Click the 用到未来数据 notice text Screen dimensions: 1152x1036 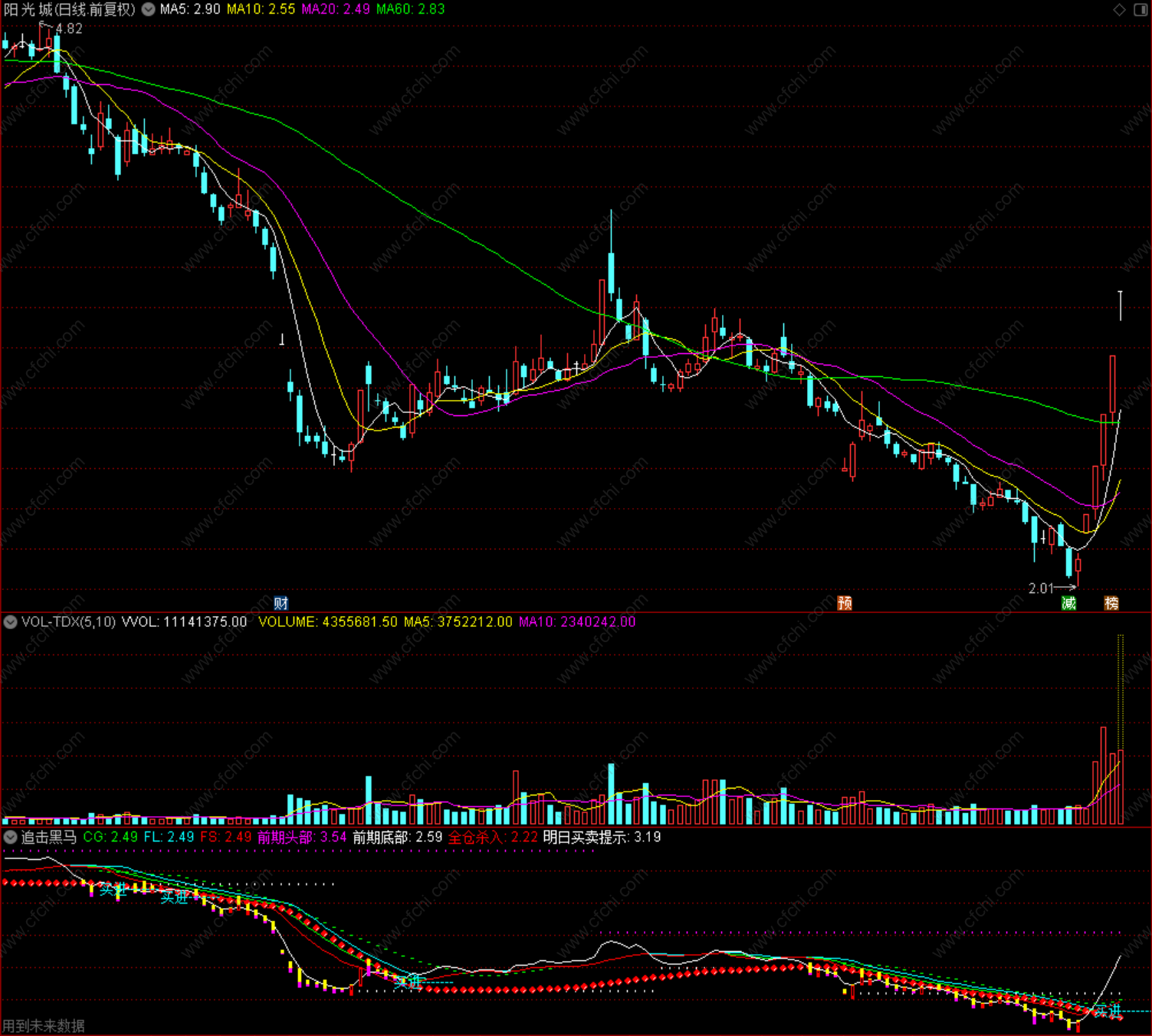pos(44,1025)
